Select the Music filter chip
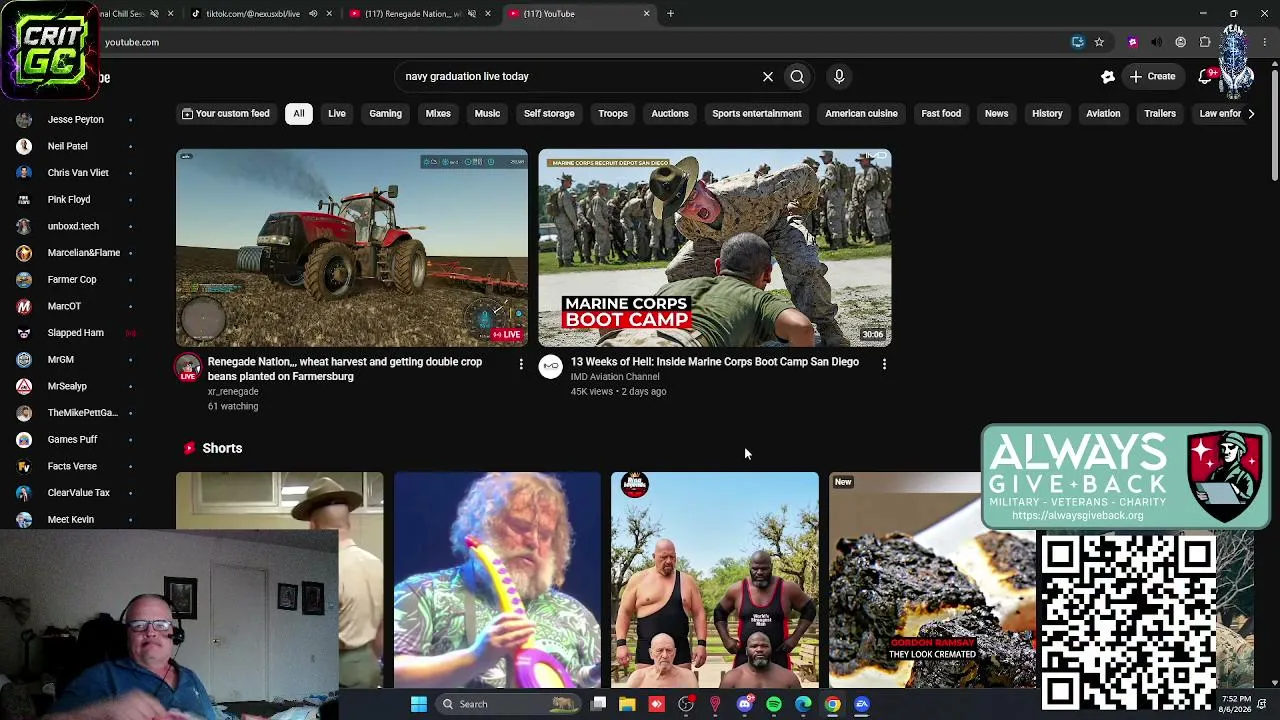This screenshot has height=720, width=1280. [487, 114]
